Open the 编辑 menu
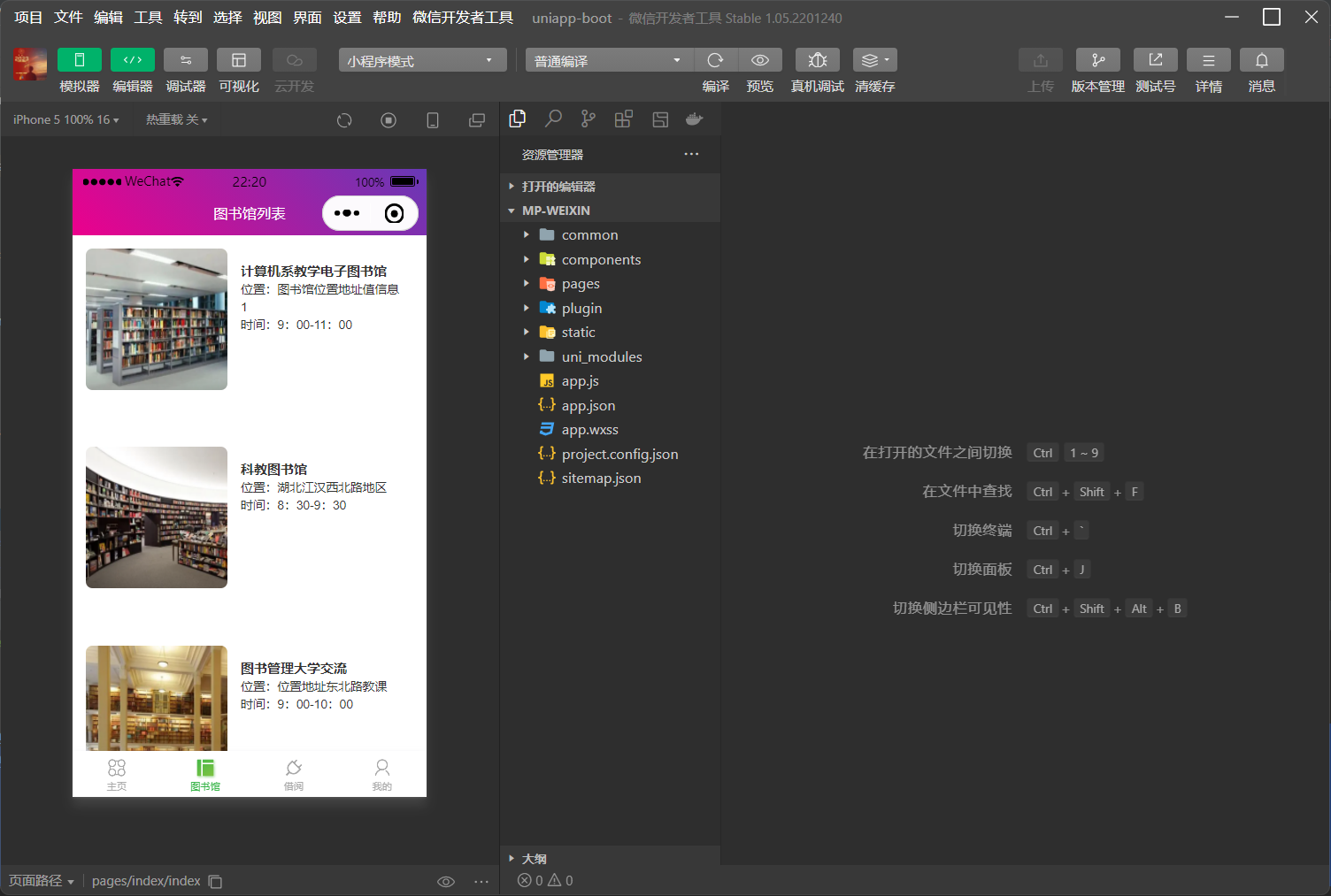 pyautogui.click(x=108, y=18)
